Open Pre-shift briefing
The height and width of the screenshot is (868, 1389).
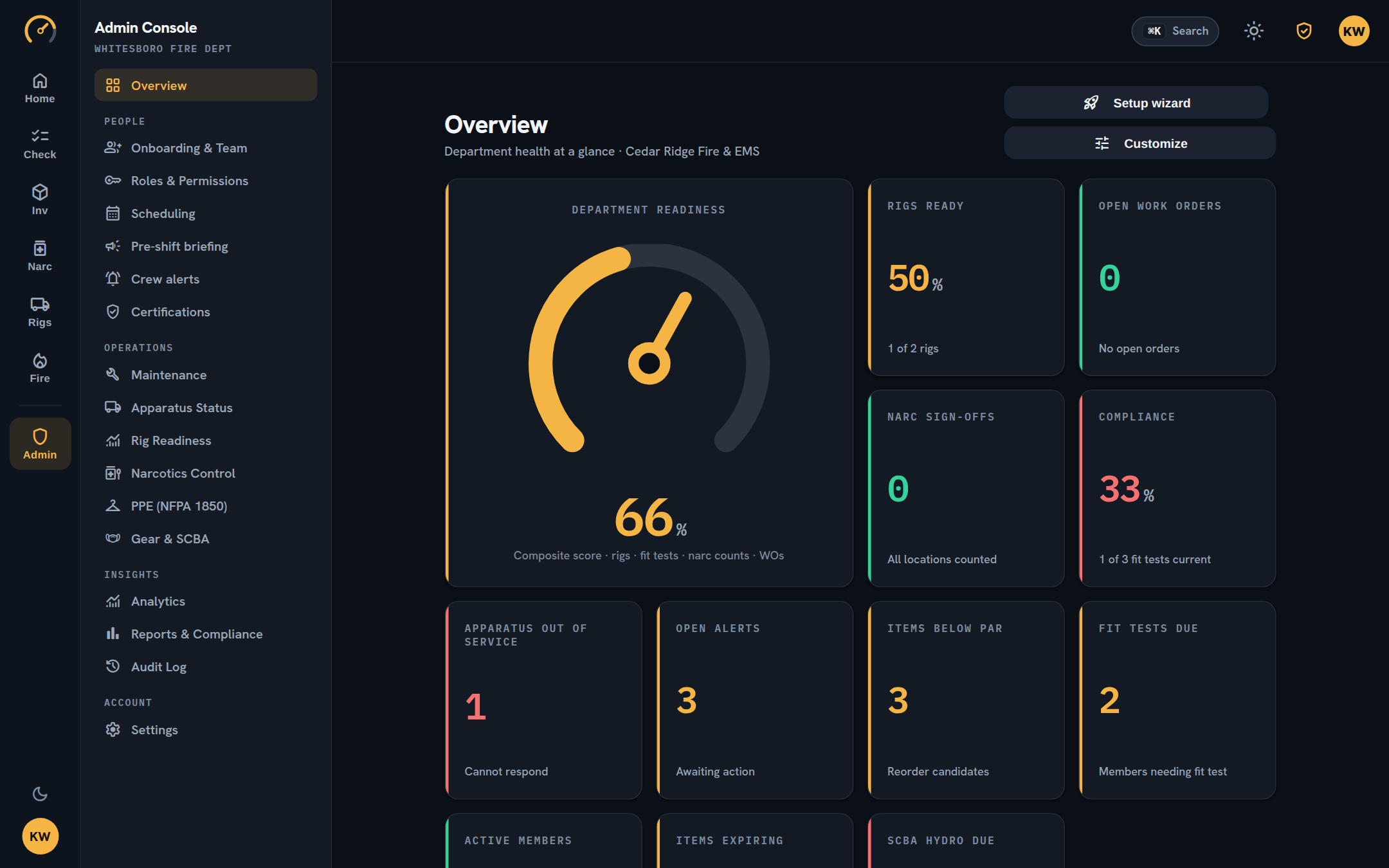pyautogui.click(x=206, y=246)
